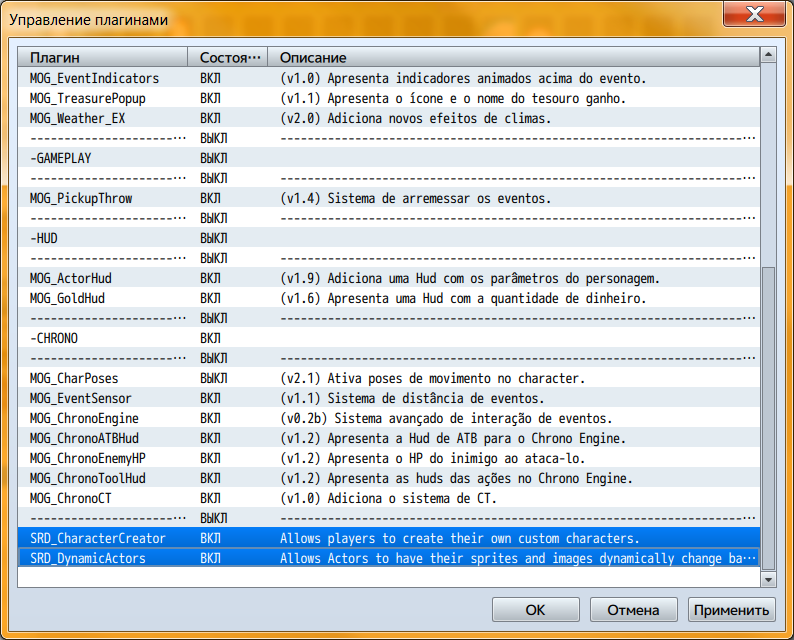Select the MOG_GoldHud plugin
This screenshot has height=640, width=794.
(x=73, y=298)
